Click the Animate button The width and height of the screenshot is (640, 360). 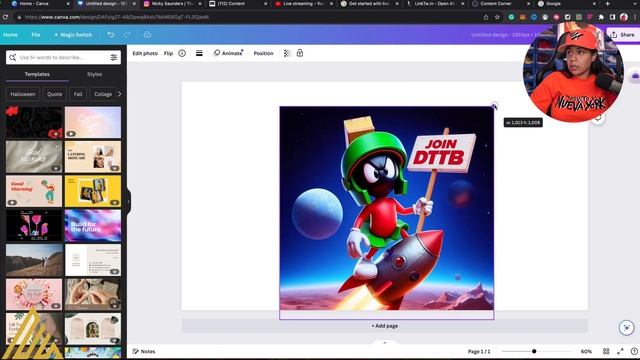[229, 53]
